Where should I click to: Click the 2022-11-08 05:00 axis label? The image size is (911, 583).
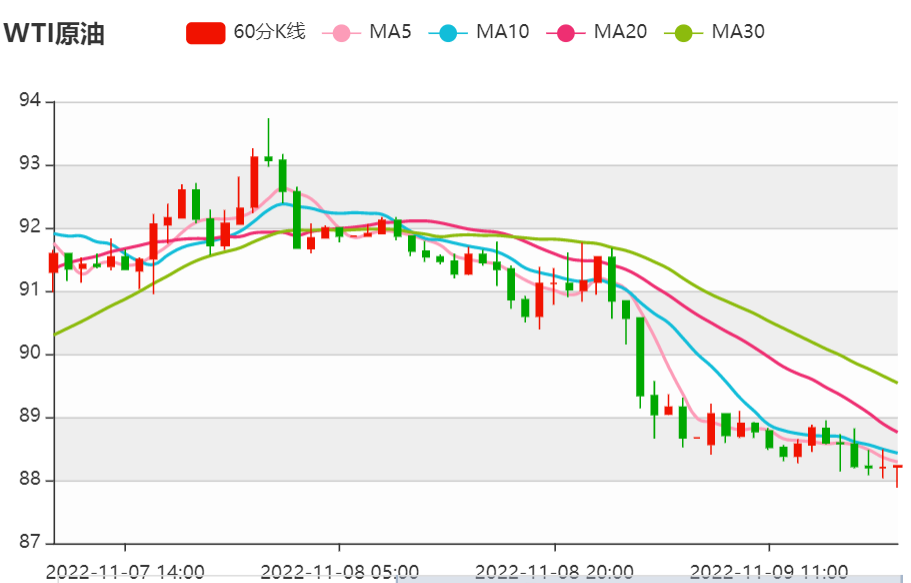pyautogui.click(x=339, y=572)
